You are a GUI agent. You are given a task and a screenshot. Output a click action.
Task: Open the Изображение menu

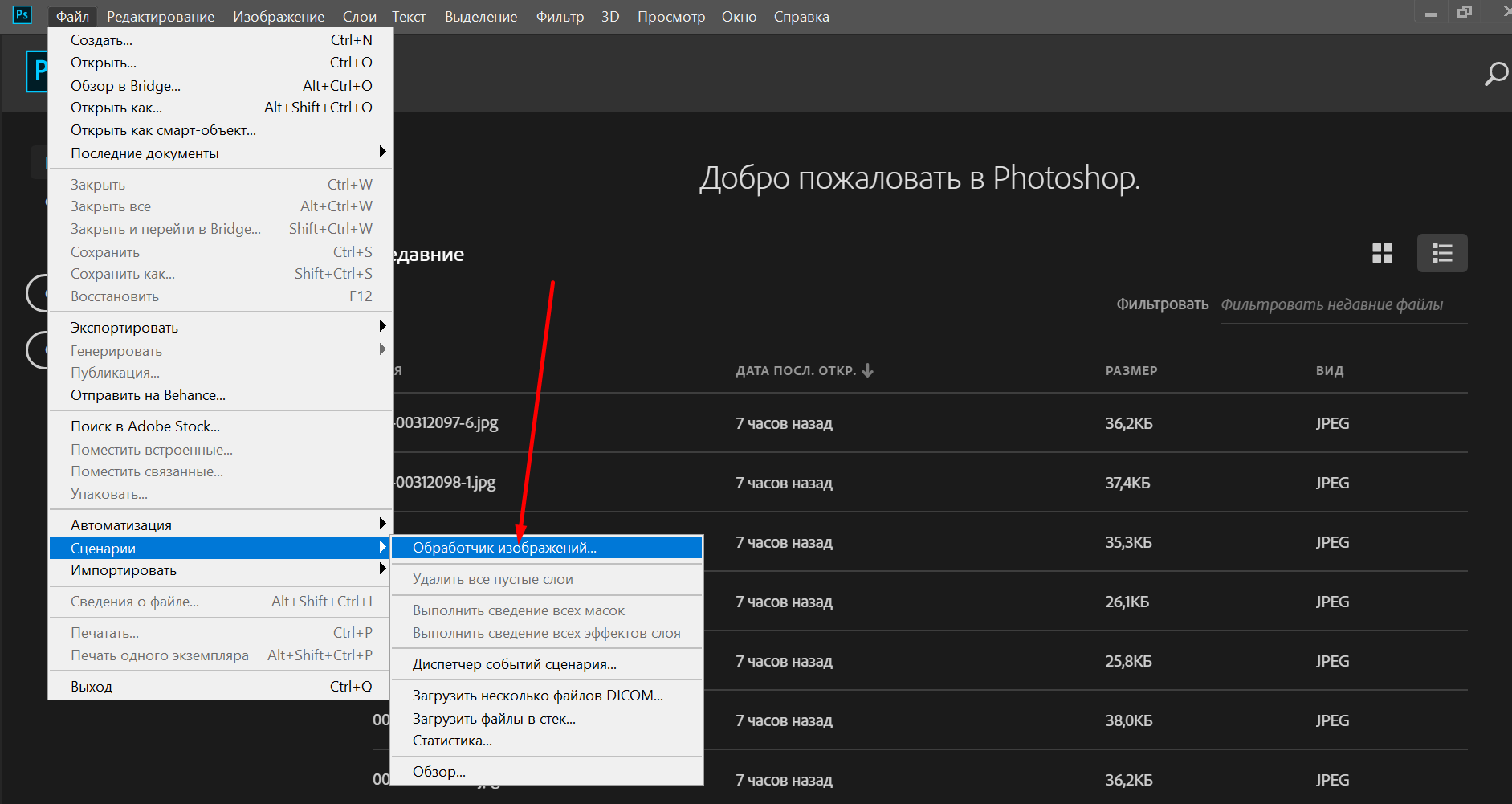(279, 17)
